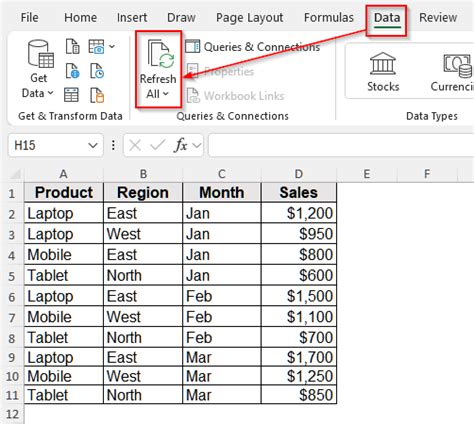Select row 12 header

(x=12, y=414)
